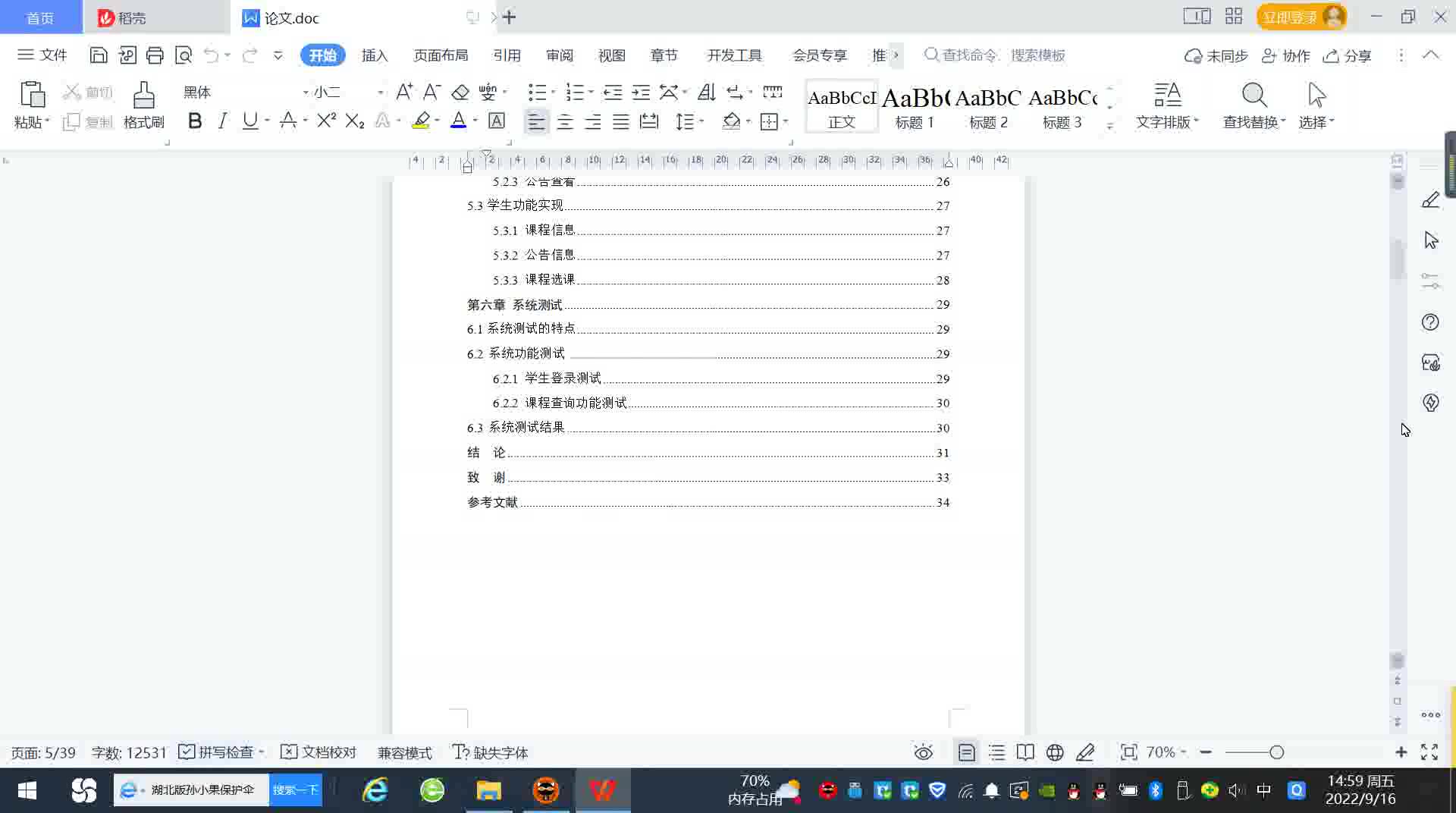Click the zoom slider handle
Screen dimensions: 1456x813
pyautogui.click(x=1277, y=752)
